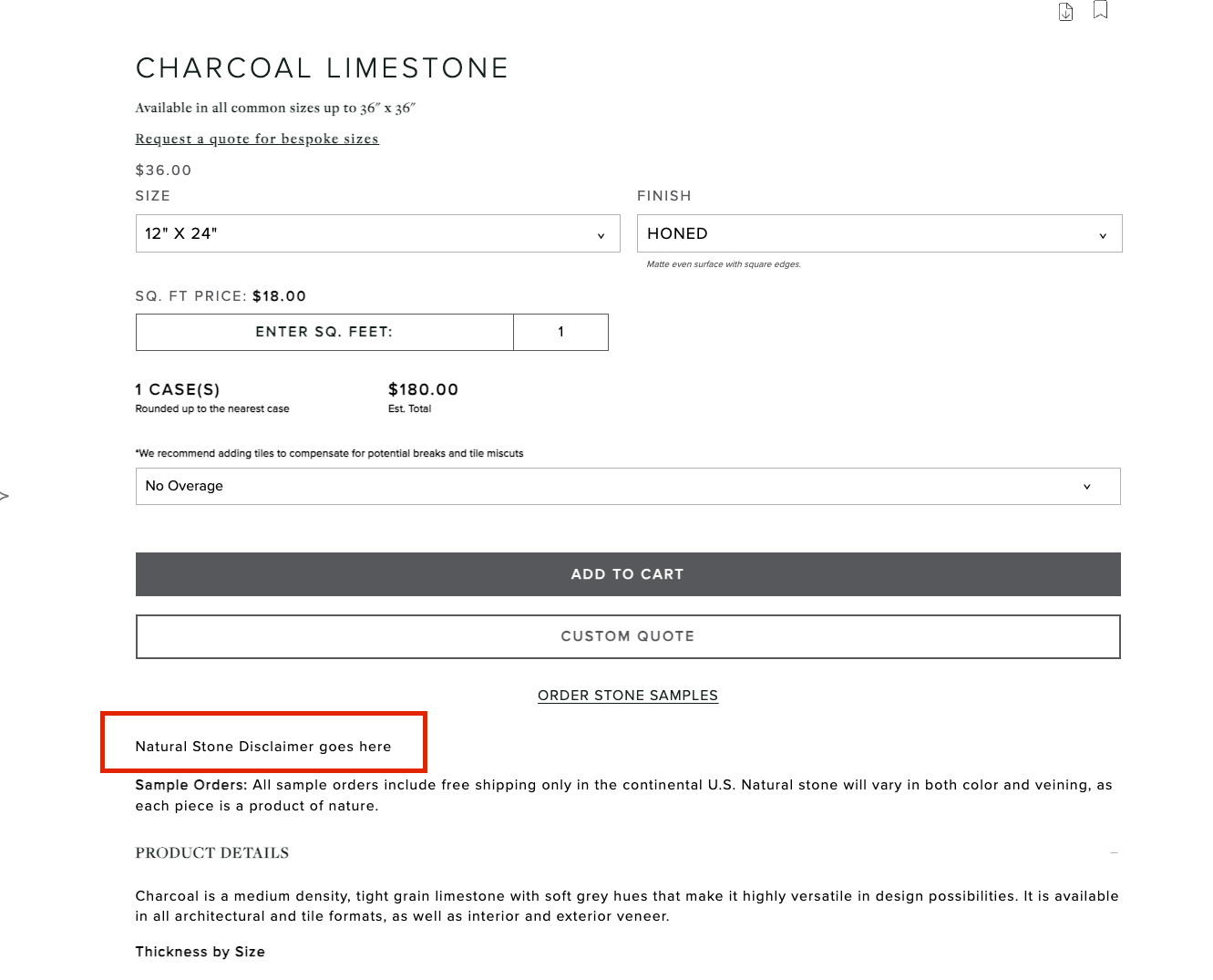Click the arrow at left page edge
This screenshot has height=980, width=1213.
tap(5, 496)
